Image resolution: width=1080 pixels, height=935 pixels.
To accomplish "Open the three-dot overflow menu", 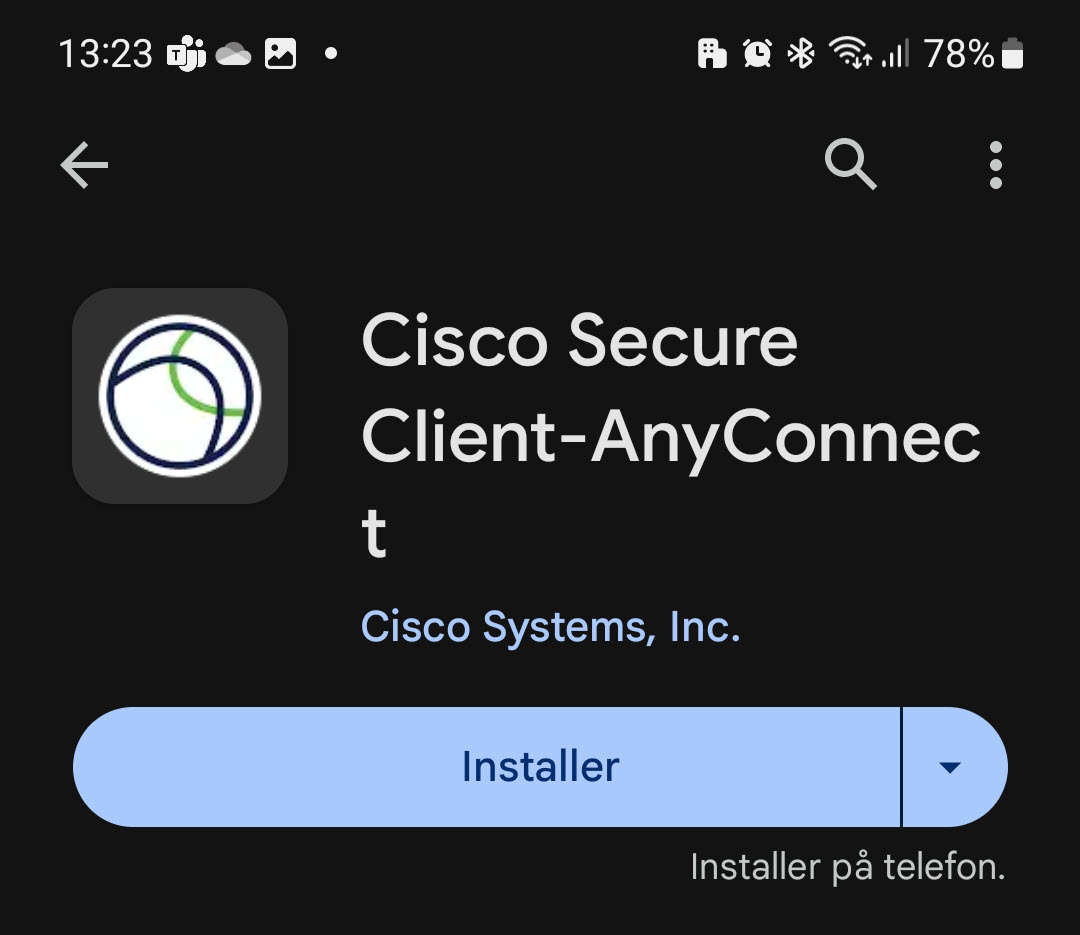I will coord(995,165).
